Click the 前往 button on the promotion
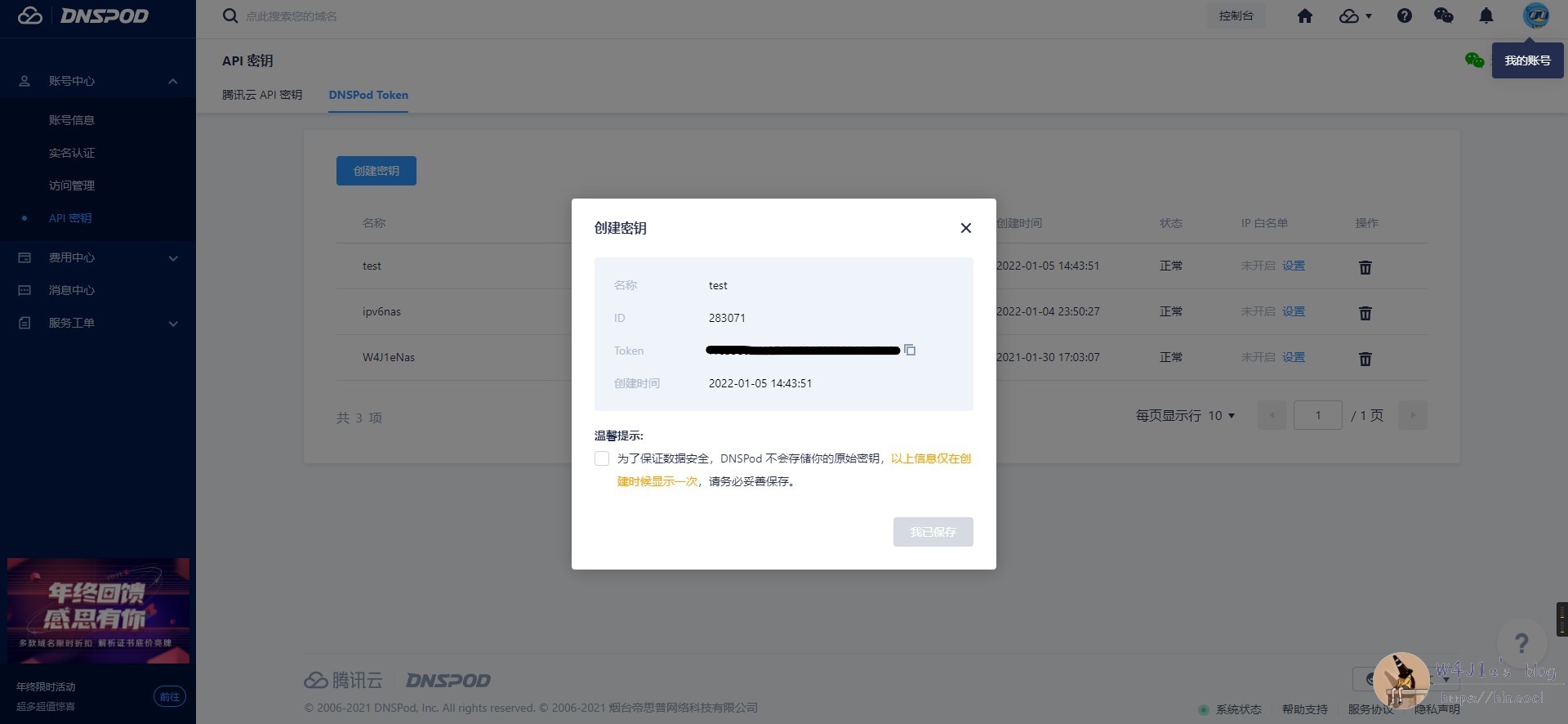Image resolution: width=1568 pixels, height=724 pixels. (170, 697)
